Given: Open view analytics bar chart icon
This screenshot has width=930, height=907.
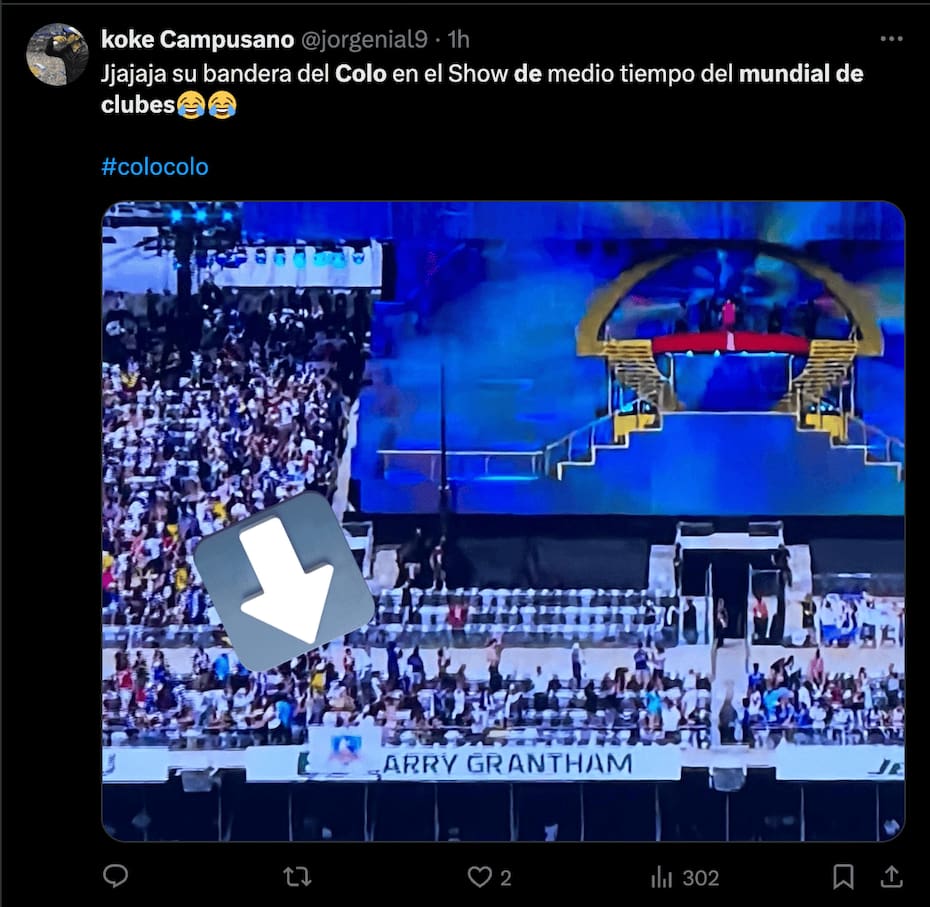Looking at the screenshot, I should coord(661,877).
